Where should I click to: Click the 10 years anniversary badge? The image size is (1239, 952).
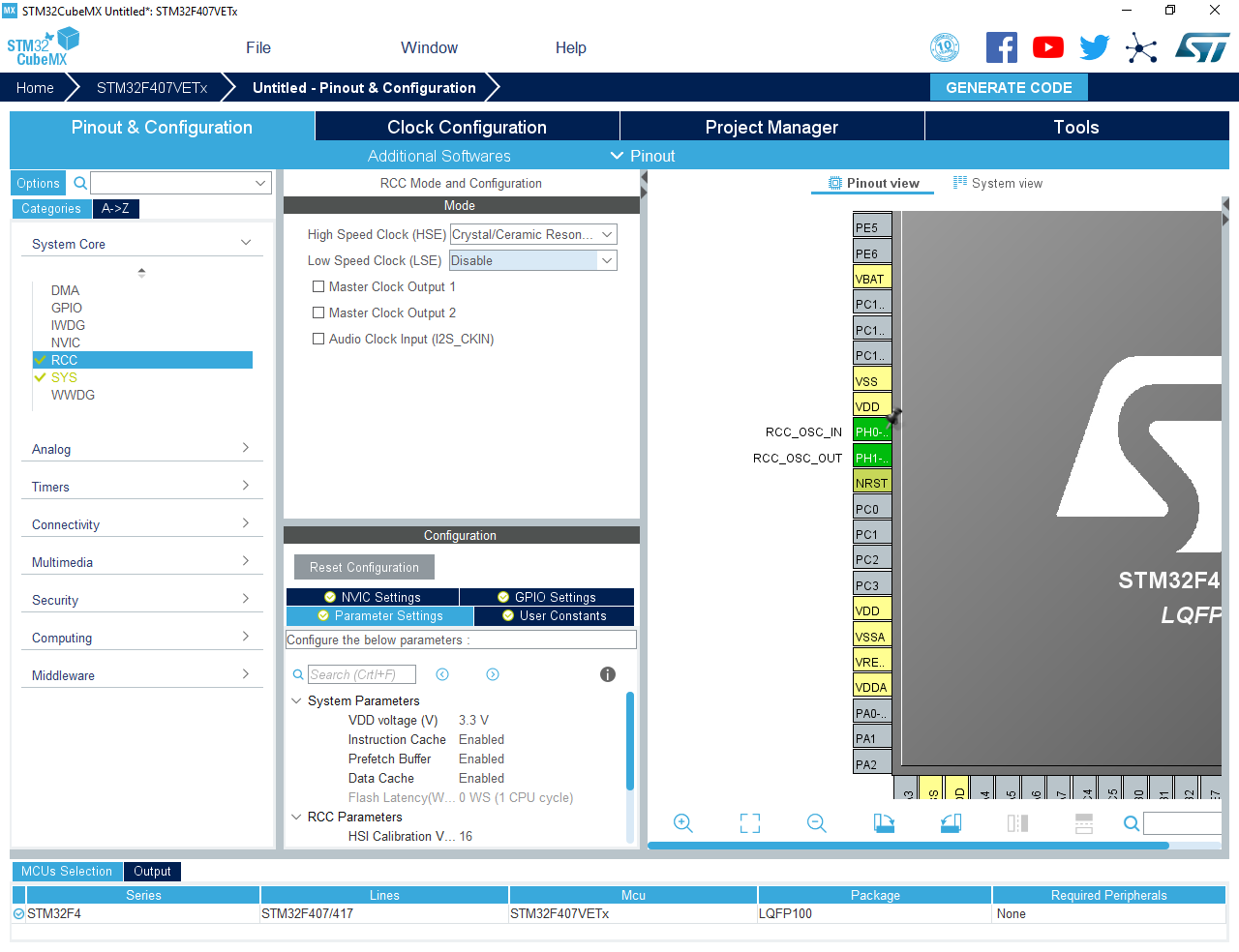(x=945, y=47)
